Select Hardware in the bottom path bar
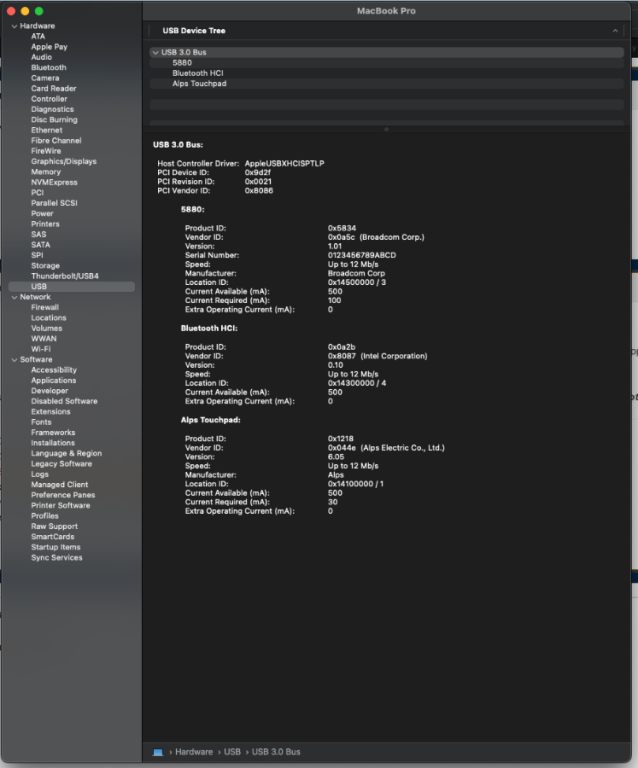The height and width of the screenshot is (768, 638). click(194, 752)
